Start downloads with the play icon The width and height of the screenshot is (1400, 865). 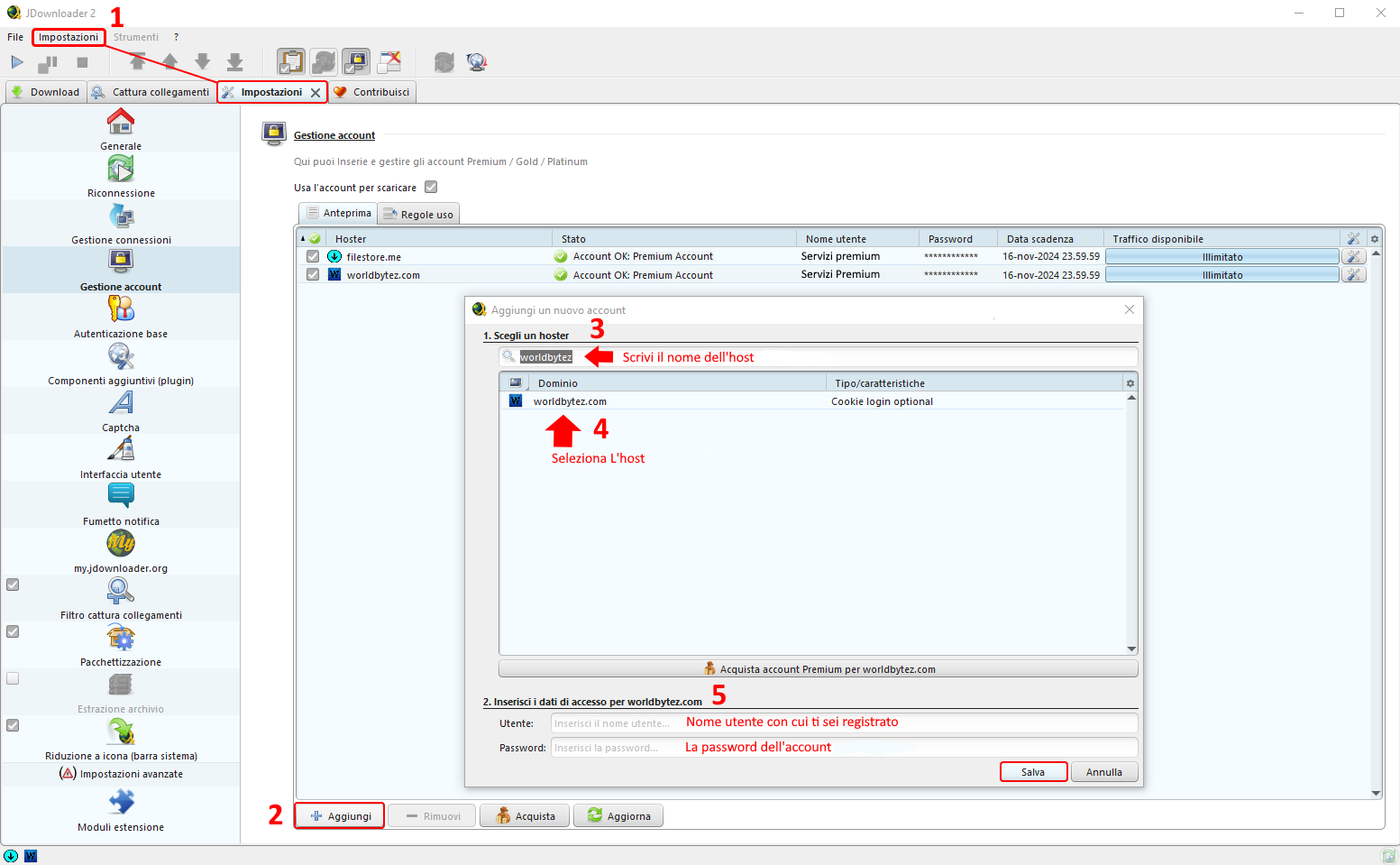tap(17, 62)
